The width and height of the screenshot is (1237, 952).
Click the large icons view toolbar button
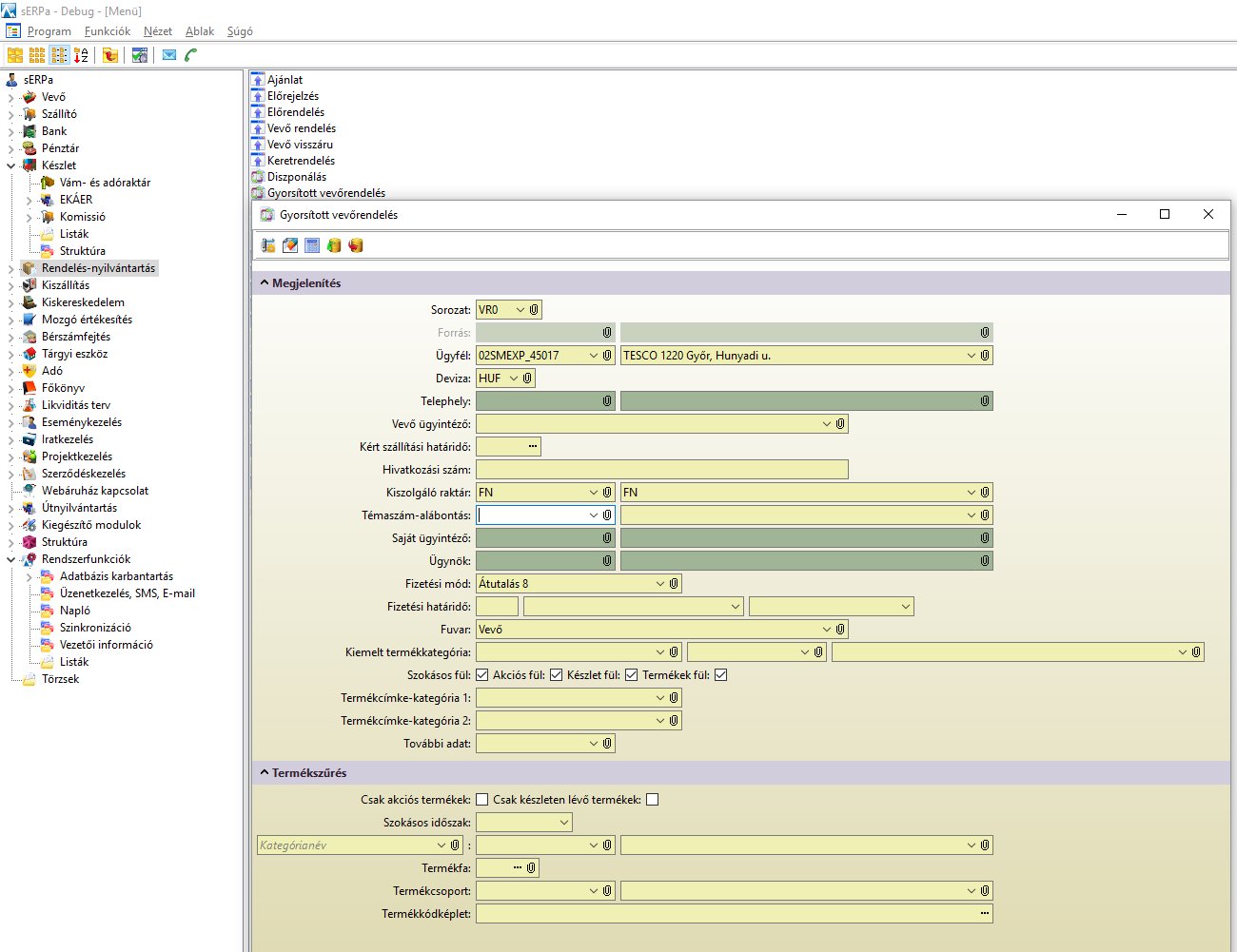15,55
